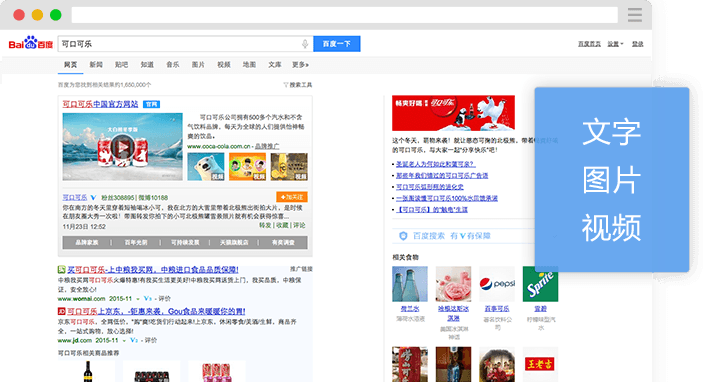705x382 pixels.
Task: Open the browser hamburger menu icon
Action: coord(634,15)
